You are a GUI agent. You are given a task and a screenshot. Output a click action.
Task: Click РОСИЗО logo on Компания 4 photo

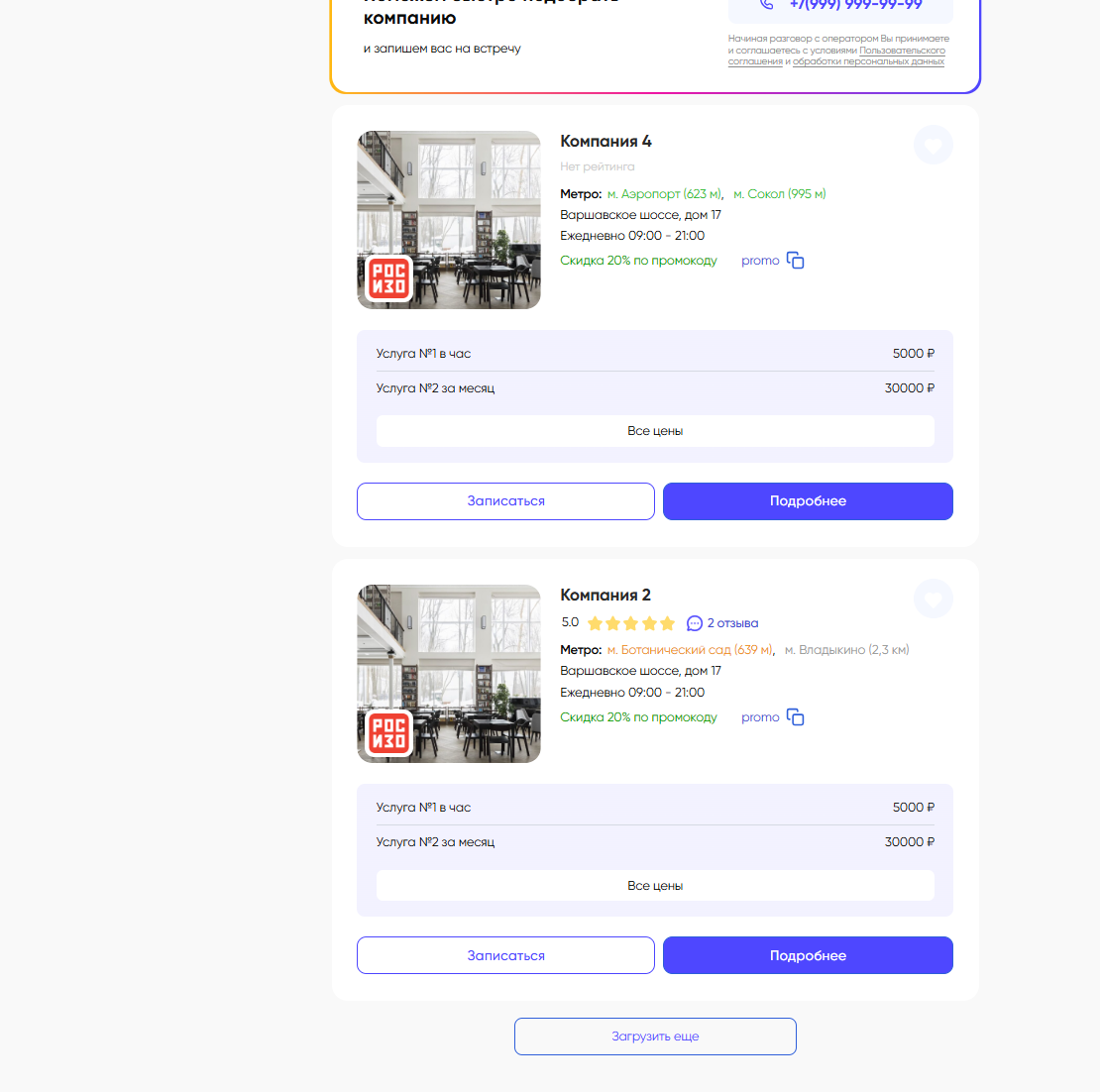coord(388,278)
